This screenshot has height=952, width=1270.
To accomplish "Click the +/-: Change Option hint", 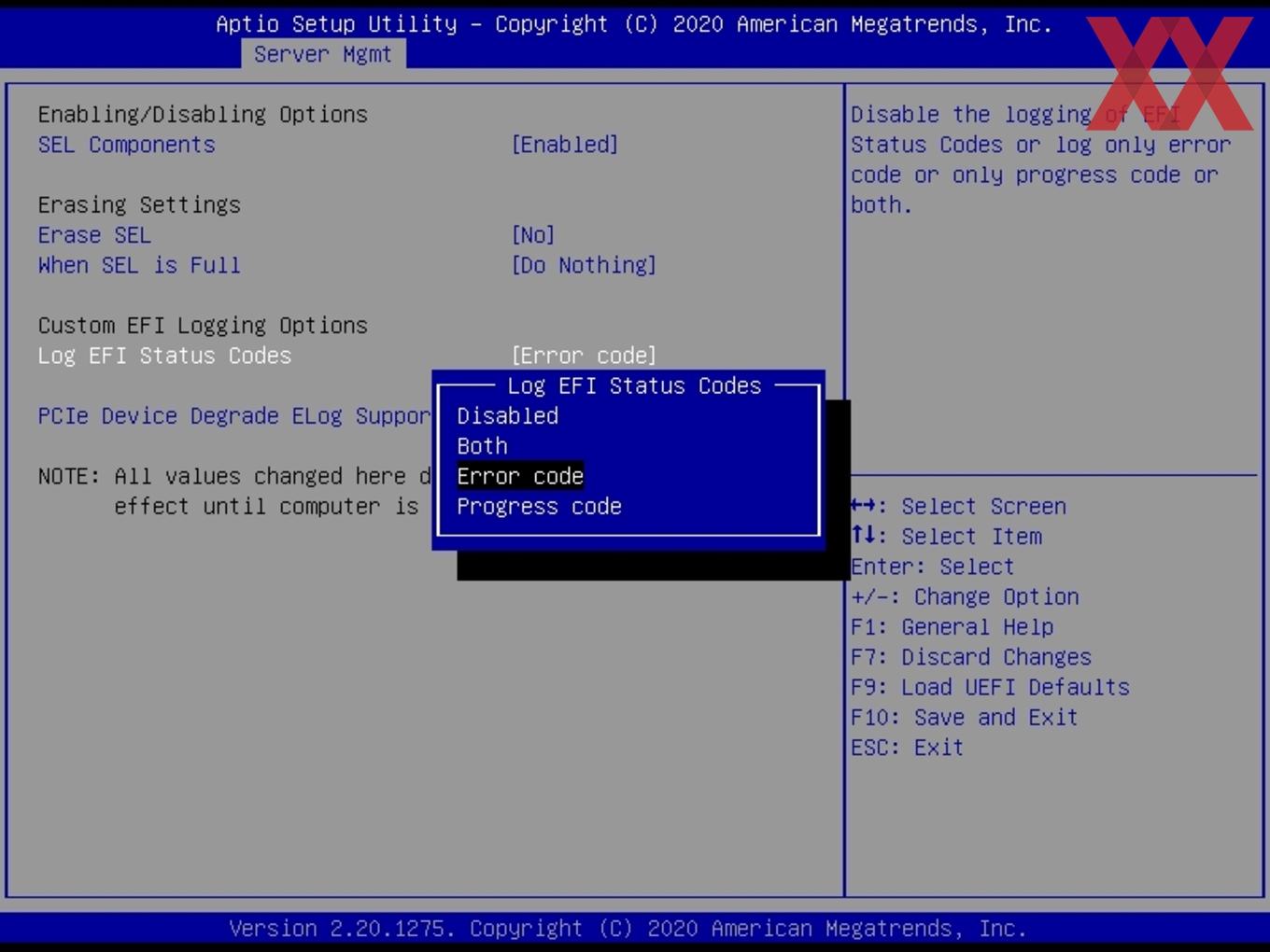I will tap(966, 596).
